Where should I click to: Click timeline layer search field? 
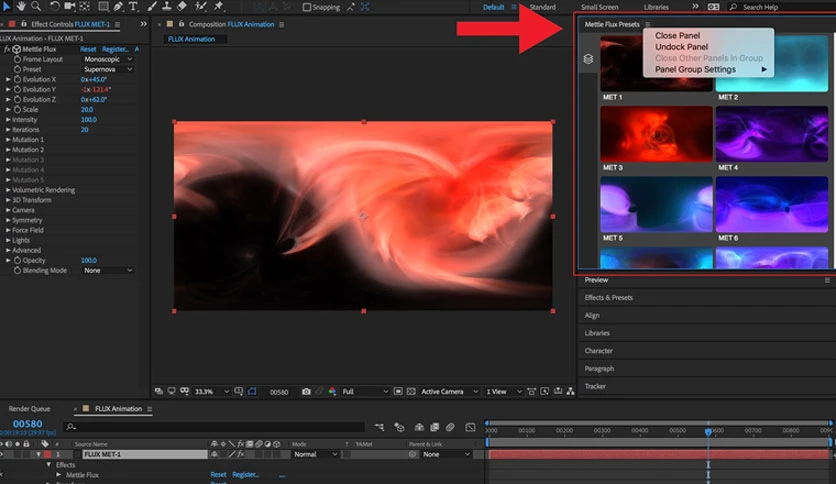pyautogui.click(x=214, y=426)
